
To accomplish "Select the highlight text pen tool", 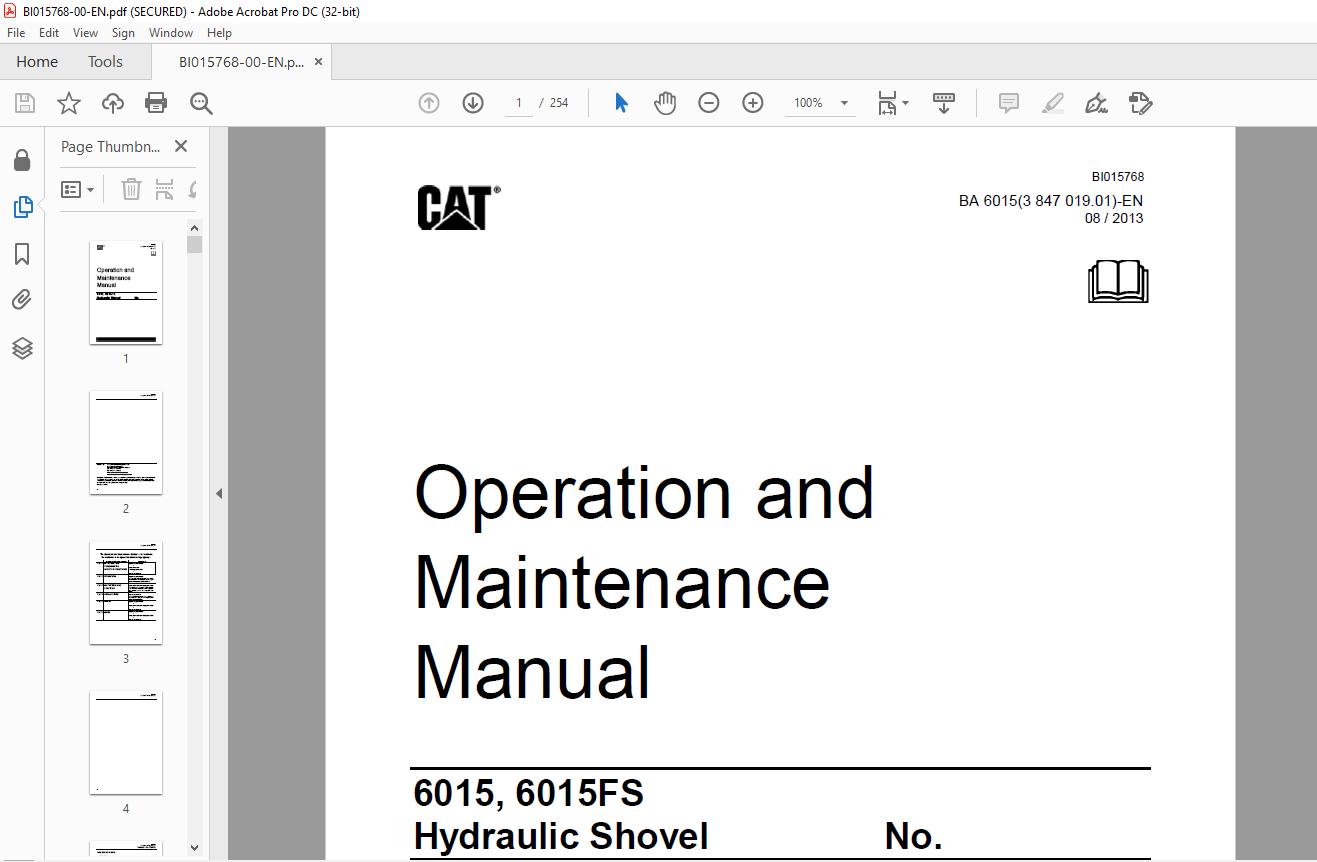I will click(1052, 103).
